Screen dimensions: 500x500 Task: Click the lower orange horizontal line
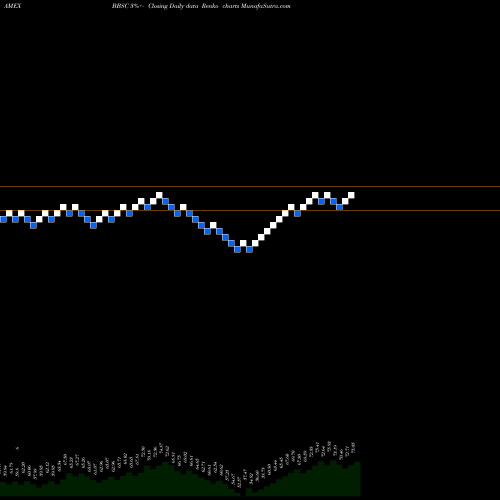pos(250,210)
